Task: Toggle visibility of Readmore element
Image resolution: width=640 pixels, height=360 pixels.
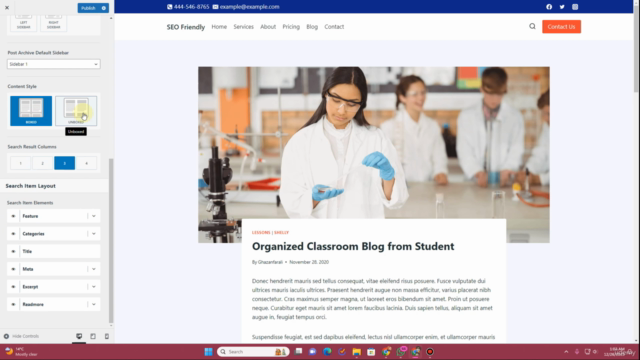Action: pos(13,304)
